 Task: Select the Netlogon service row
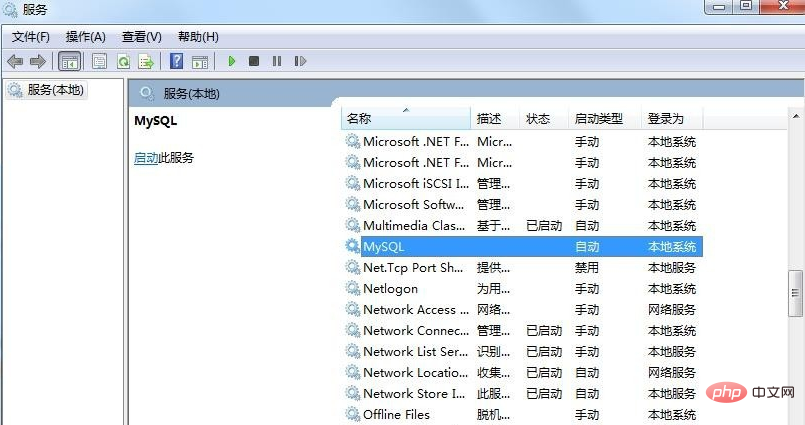[x=523, y=289]
